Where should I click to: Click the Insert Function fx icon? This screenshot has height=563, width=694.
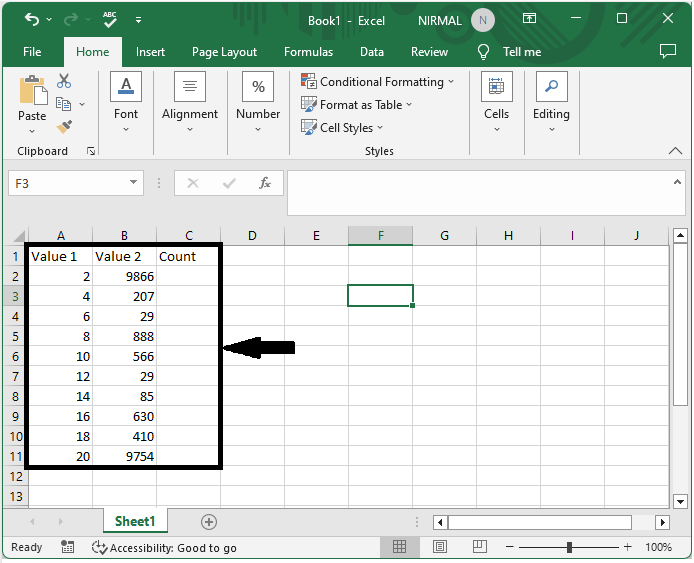coord(265,183)
